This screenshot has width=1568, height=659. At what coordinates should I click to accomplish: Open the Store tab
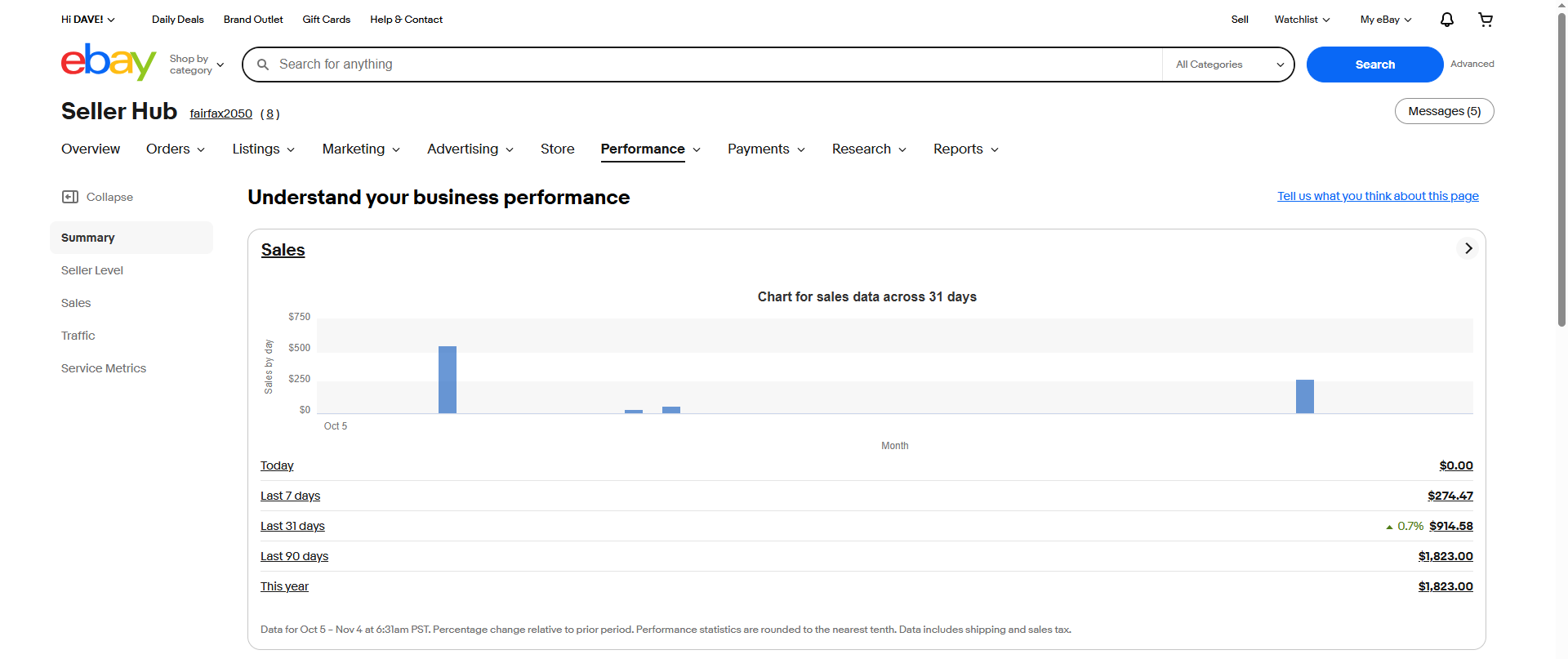coord(558,149)
